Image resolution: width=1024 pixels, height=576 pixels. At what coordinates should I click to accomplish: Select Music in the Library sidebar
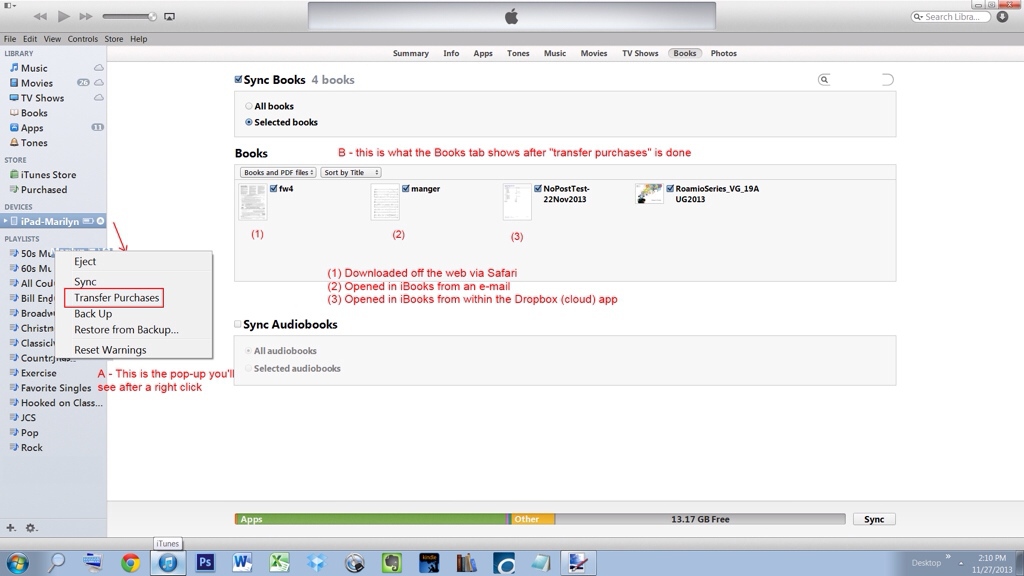click(x=34, y=68)
